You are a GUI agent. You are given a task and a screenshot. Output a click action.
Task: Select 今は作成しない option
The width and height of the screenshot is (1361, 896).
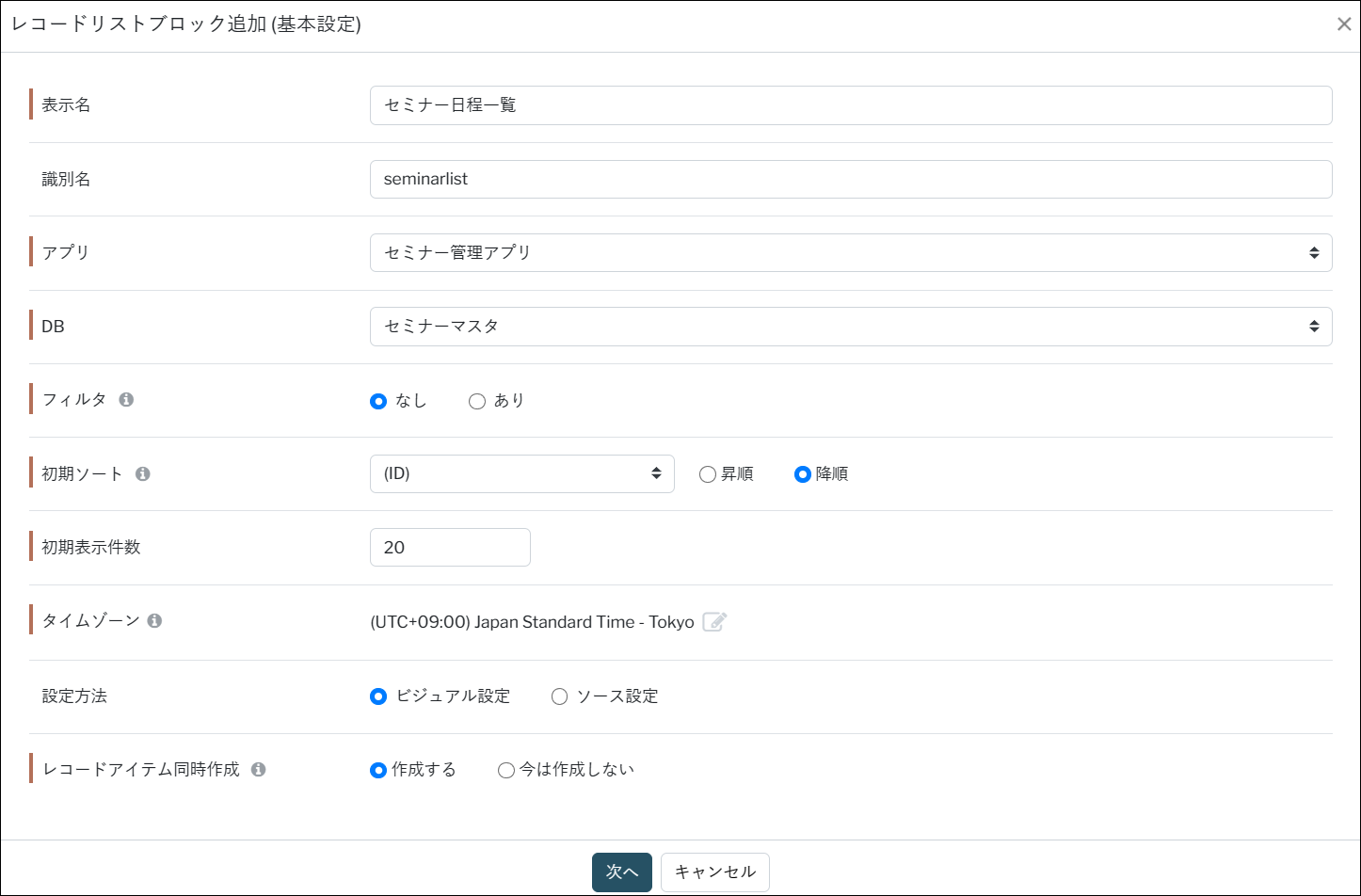(x=506, y=771)
